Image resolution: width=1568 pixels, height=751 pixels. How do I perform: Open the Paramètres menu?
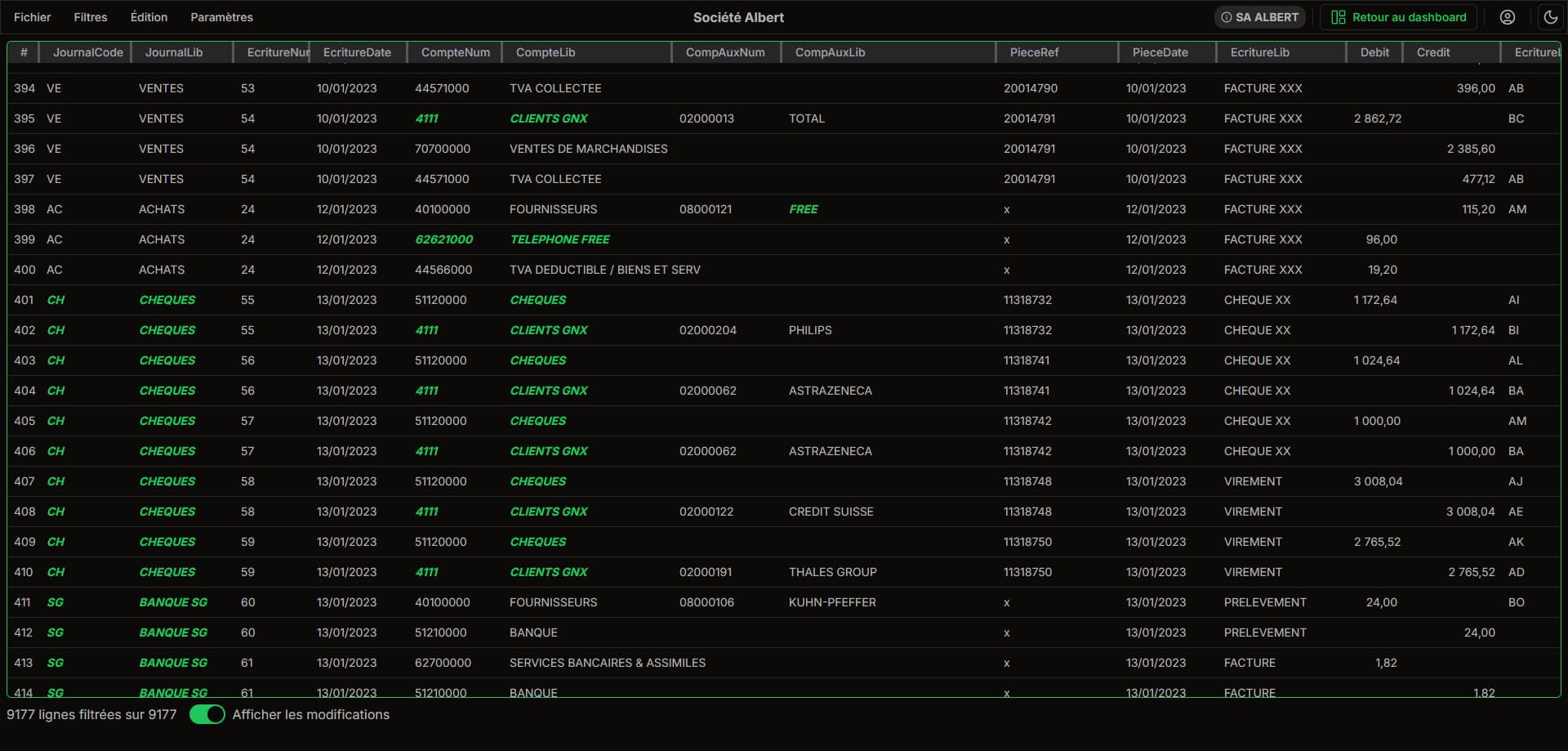pos(221,17)
